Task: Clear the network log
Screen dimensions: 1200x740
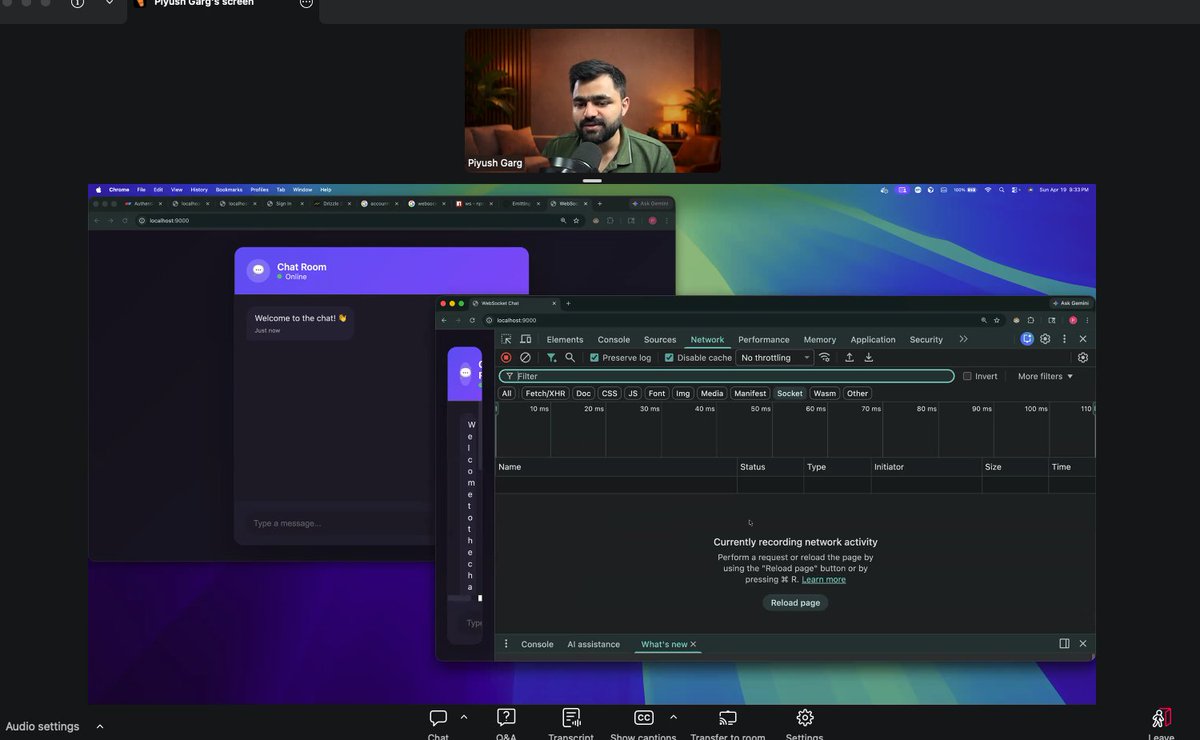Action: click(525, 357)
